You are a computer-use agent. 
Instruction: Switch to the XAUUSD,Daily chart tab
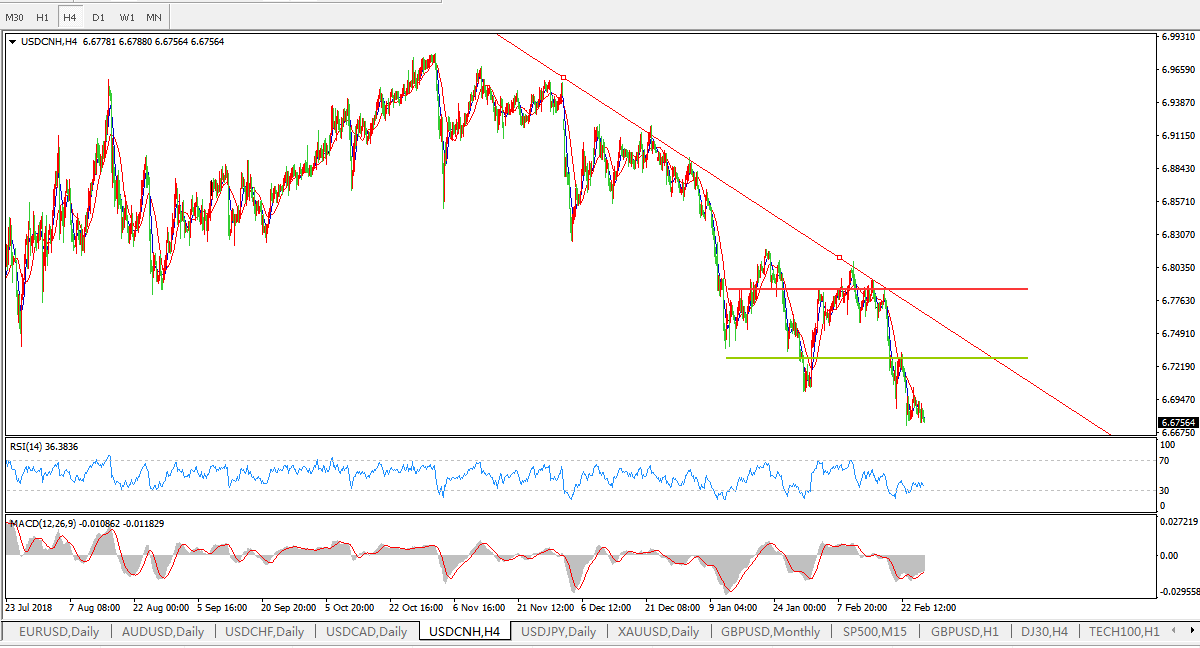[x=658, y=631]
